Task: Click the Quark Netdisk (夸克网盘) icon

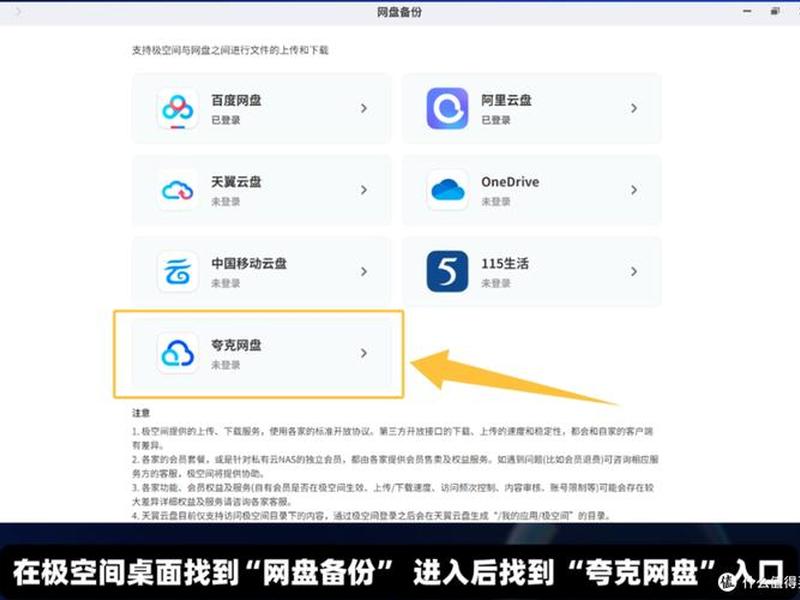Action: click(178, 353)
